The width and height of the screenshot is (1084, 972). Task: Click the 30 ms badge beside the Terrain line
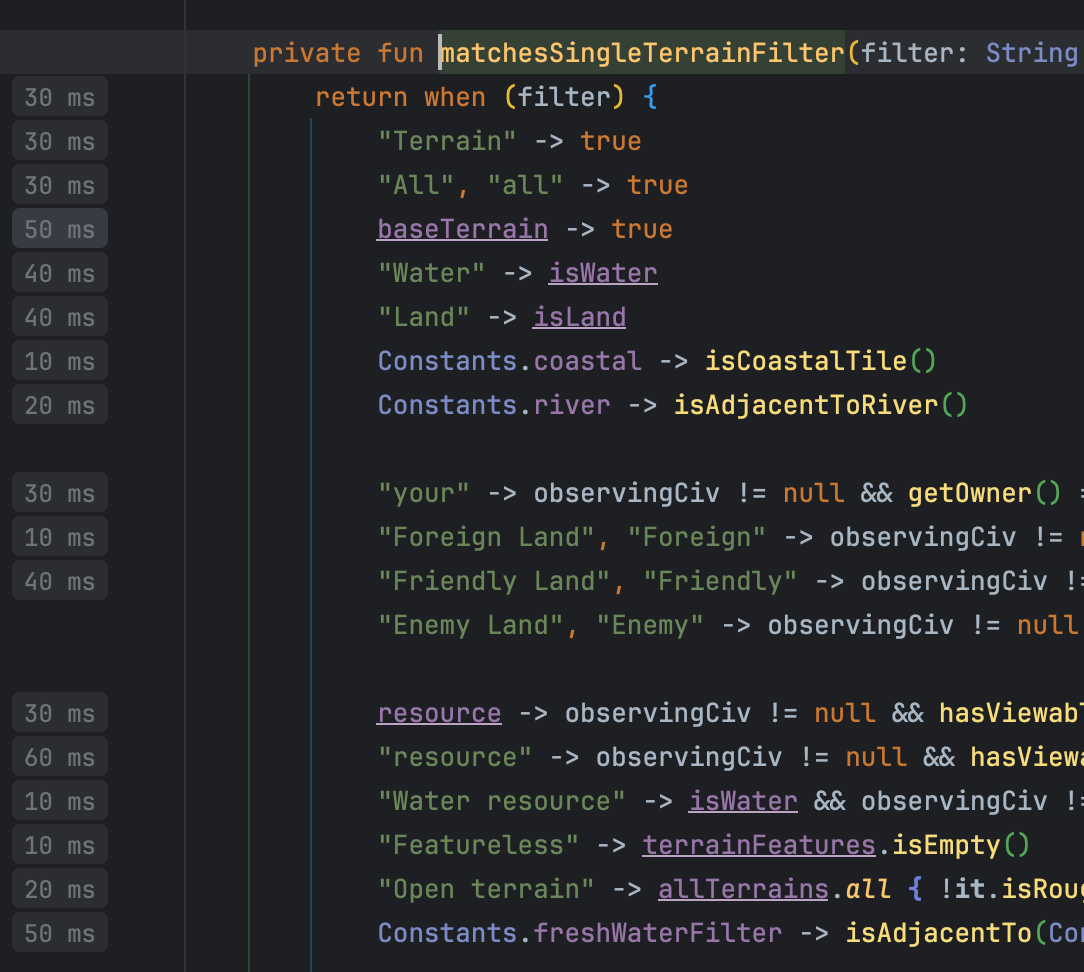[59, 140]
